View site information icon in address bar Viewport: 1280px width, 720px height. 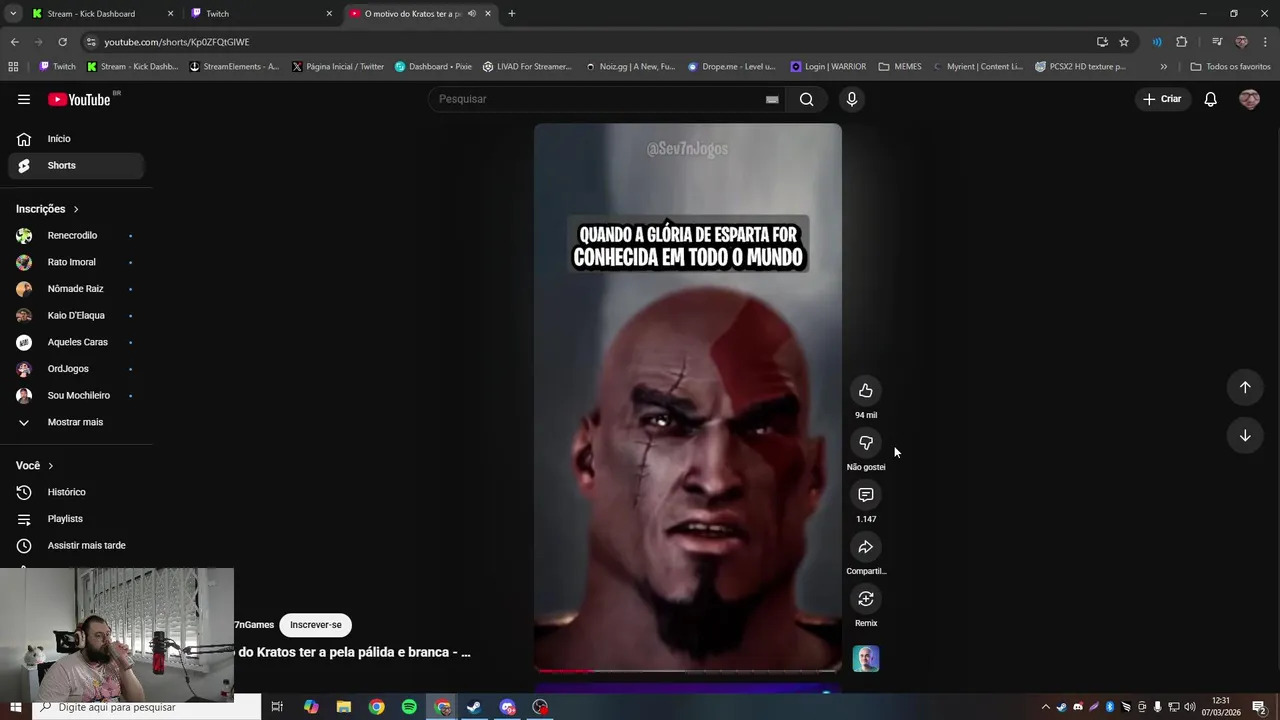pos(91,42)
